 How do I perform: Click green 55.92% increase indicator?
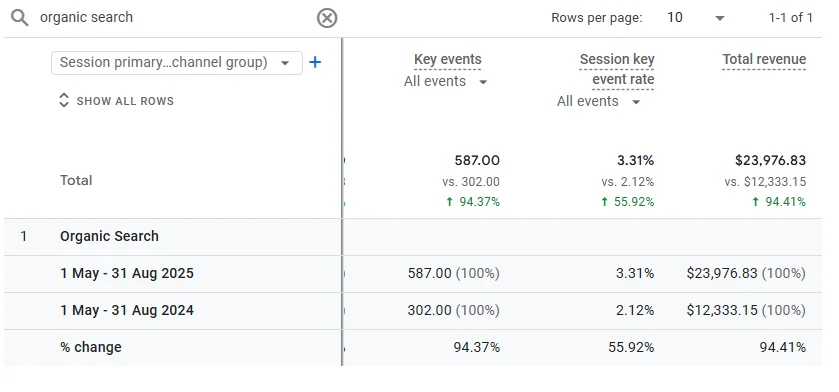pyautogui.click(x=627, y=202)
